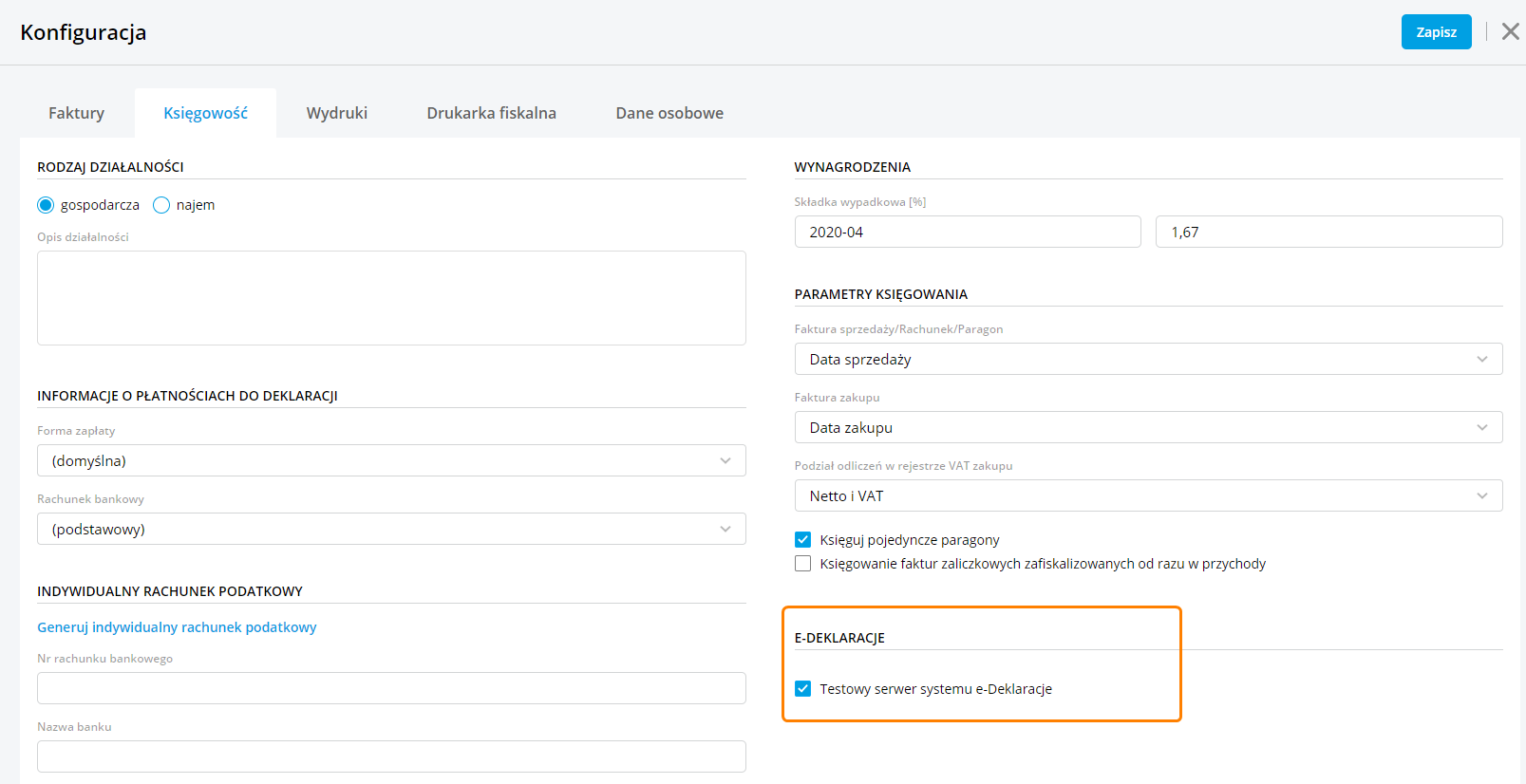Click the Zapisz button
Viewport: 1526px width, 784px height.
tap(1436, 32)
